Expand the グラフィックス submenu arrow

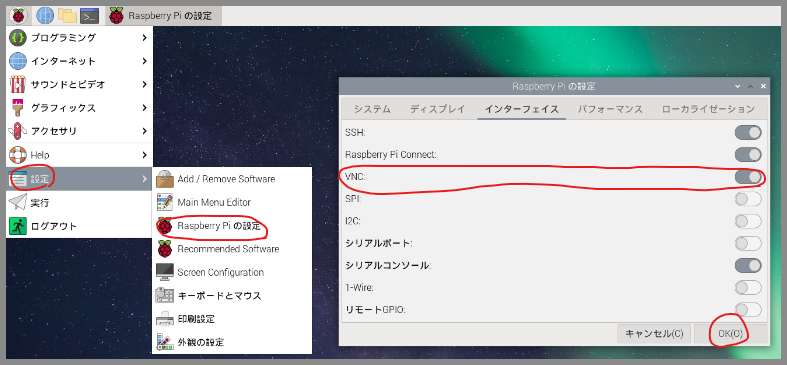tap(145, 108)
